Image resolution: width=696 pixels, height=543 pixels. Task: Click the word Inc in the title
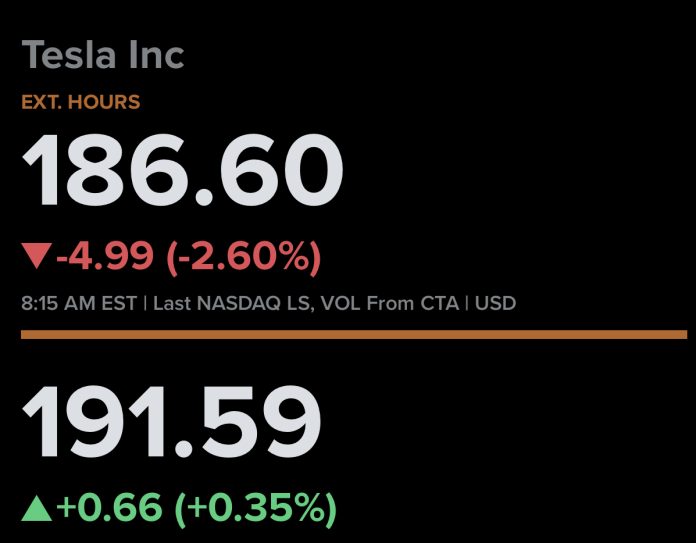point(151,55)
